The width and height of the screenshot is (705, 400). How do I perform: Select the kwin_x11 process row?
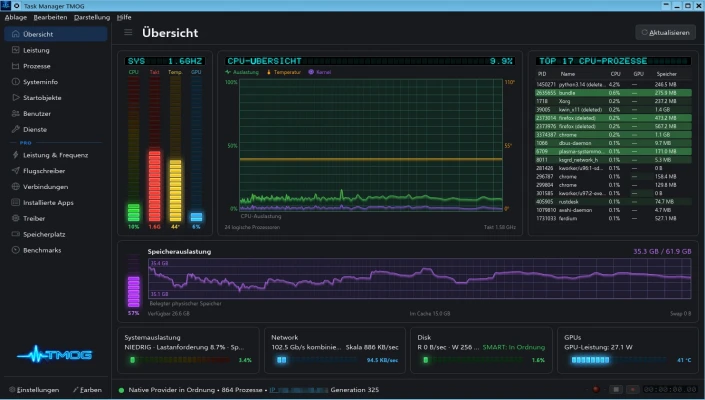point(613,109)
